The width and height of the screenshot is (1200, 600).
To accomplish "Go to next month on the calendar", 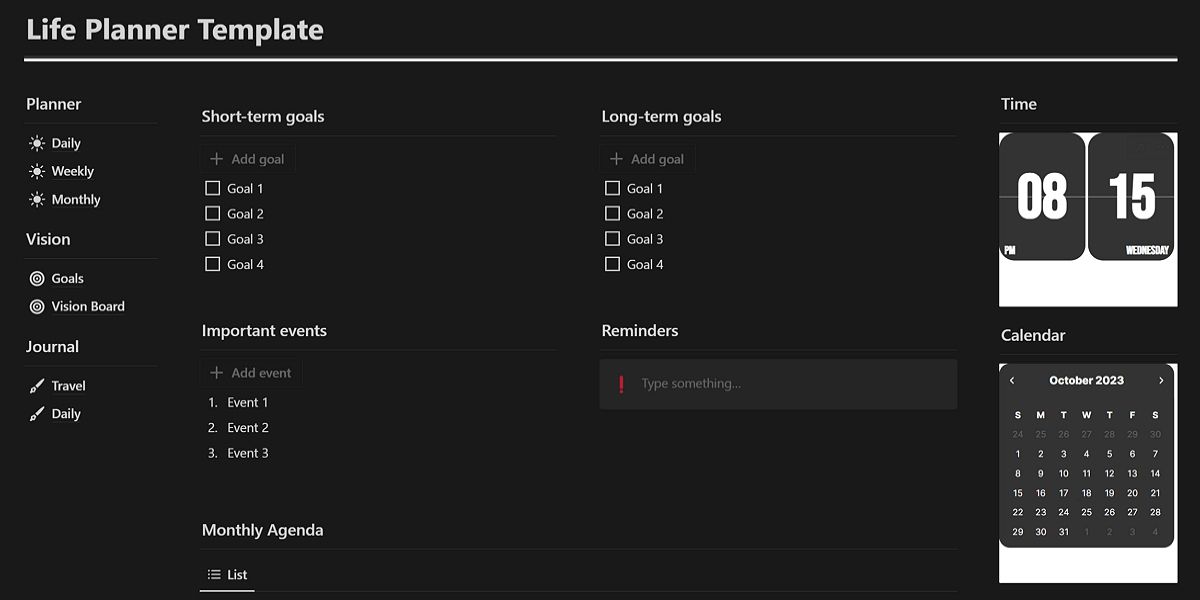I will tap(1161, 380).
